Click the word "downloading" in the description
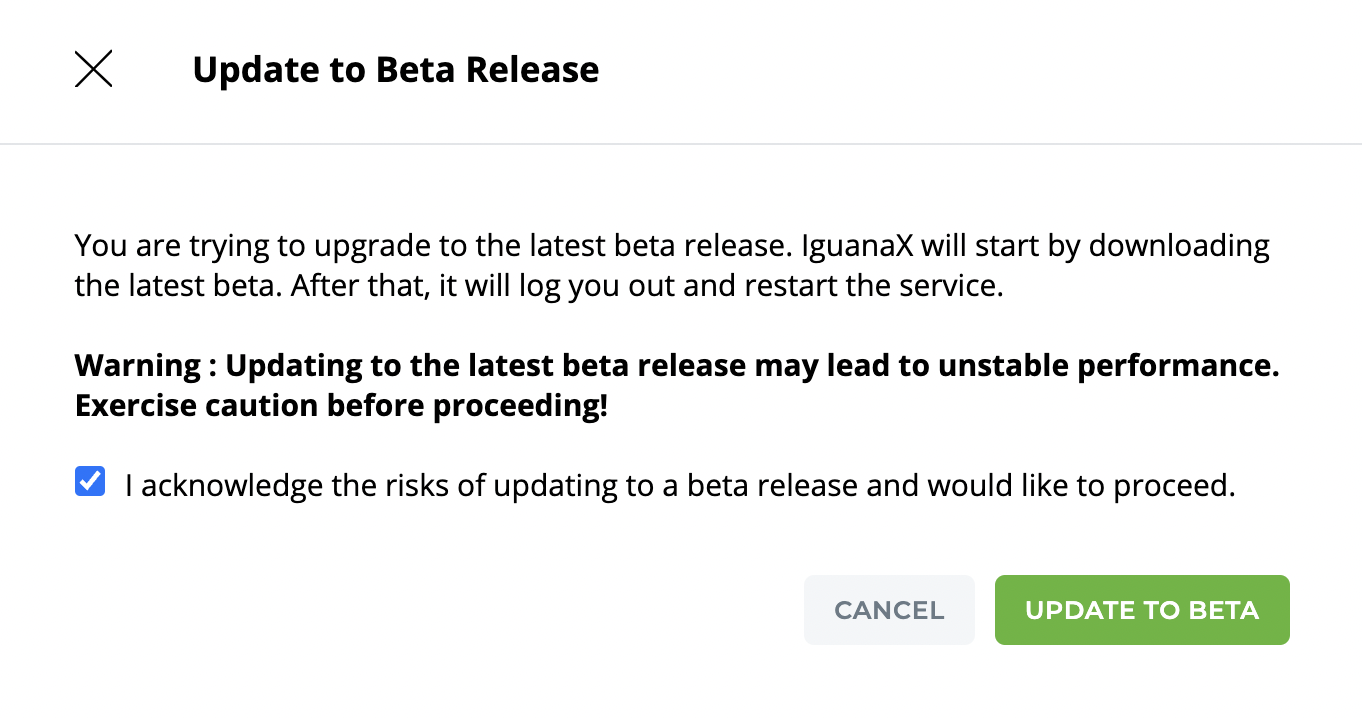The image size is (1362, 718). (x=1178, y=245)
